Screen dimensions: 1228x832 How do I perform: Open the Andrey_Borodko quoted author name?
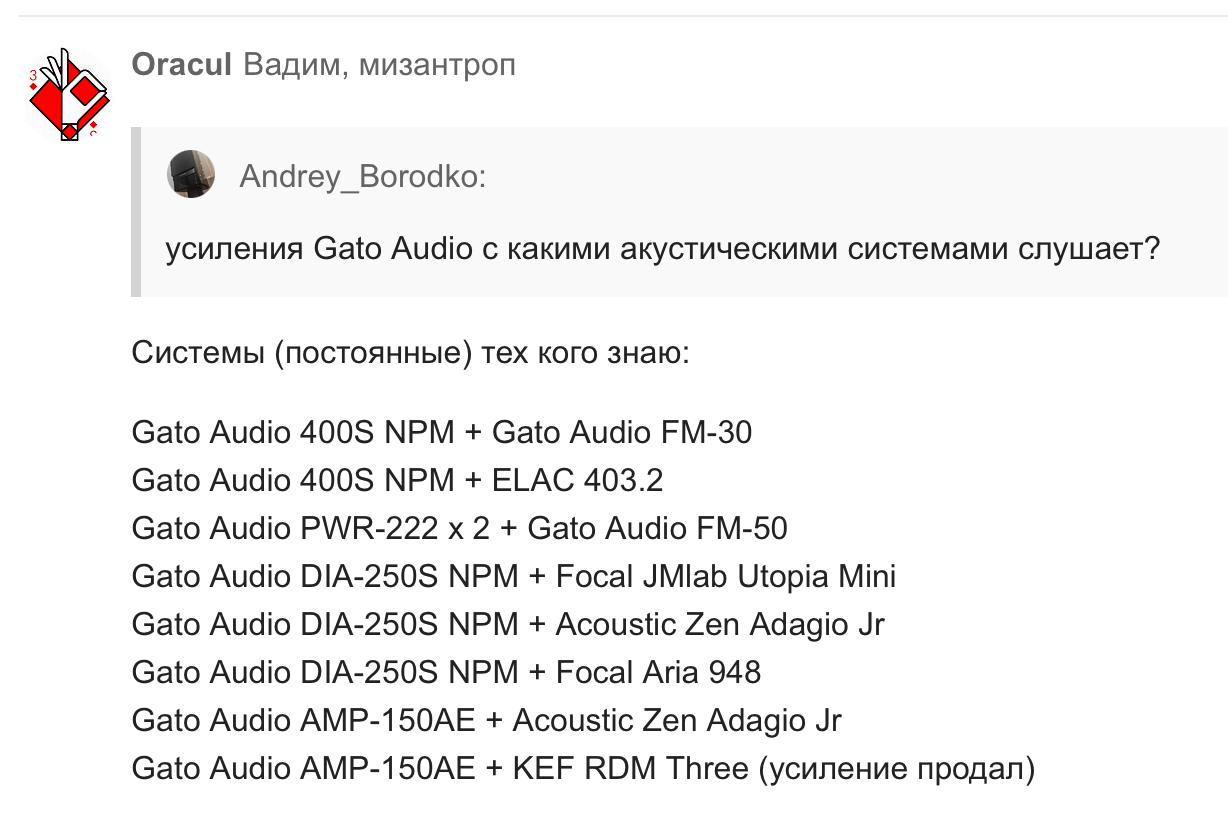point(363,177)
